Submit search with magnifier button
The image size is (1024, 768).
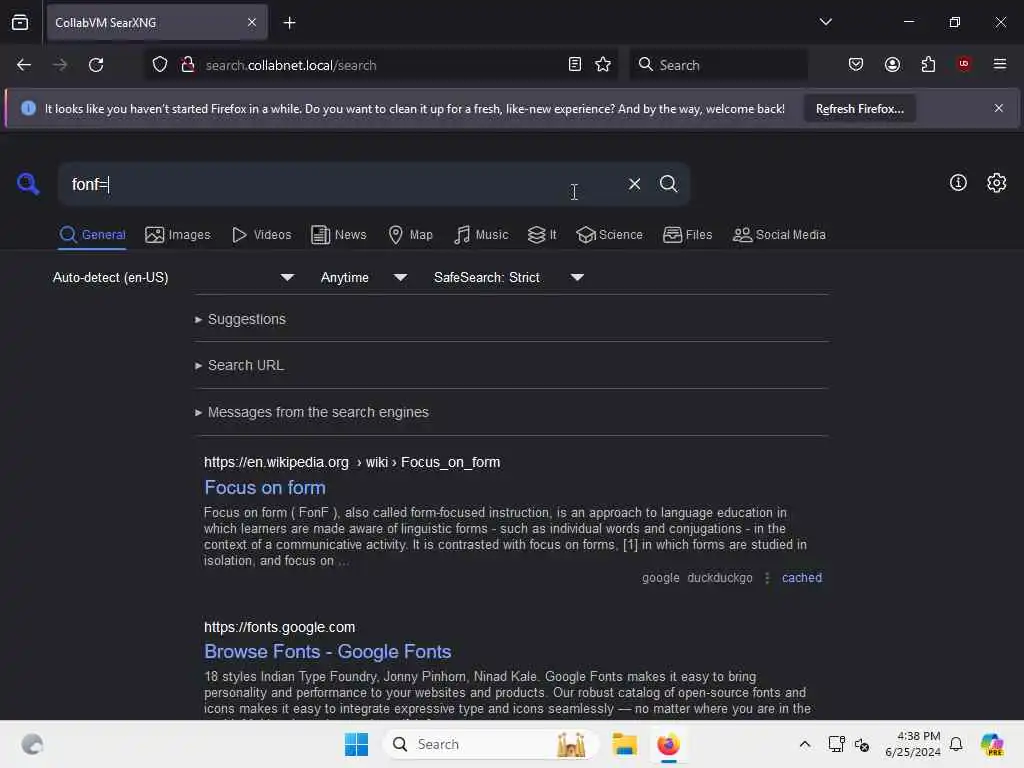(668, 184)
